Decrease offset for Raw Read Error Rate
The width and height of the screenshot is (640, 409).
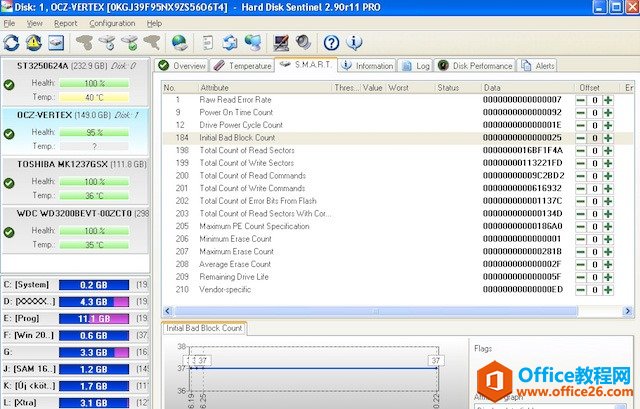tap(581, 100)
